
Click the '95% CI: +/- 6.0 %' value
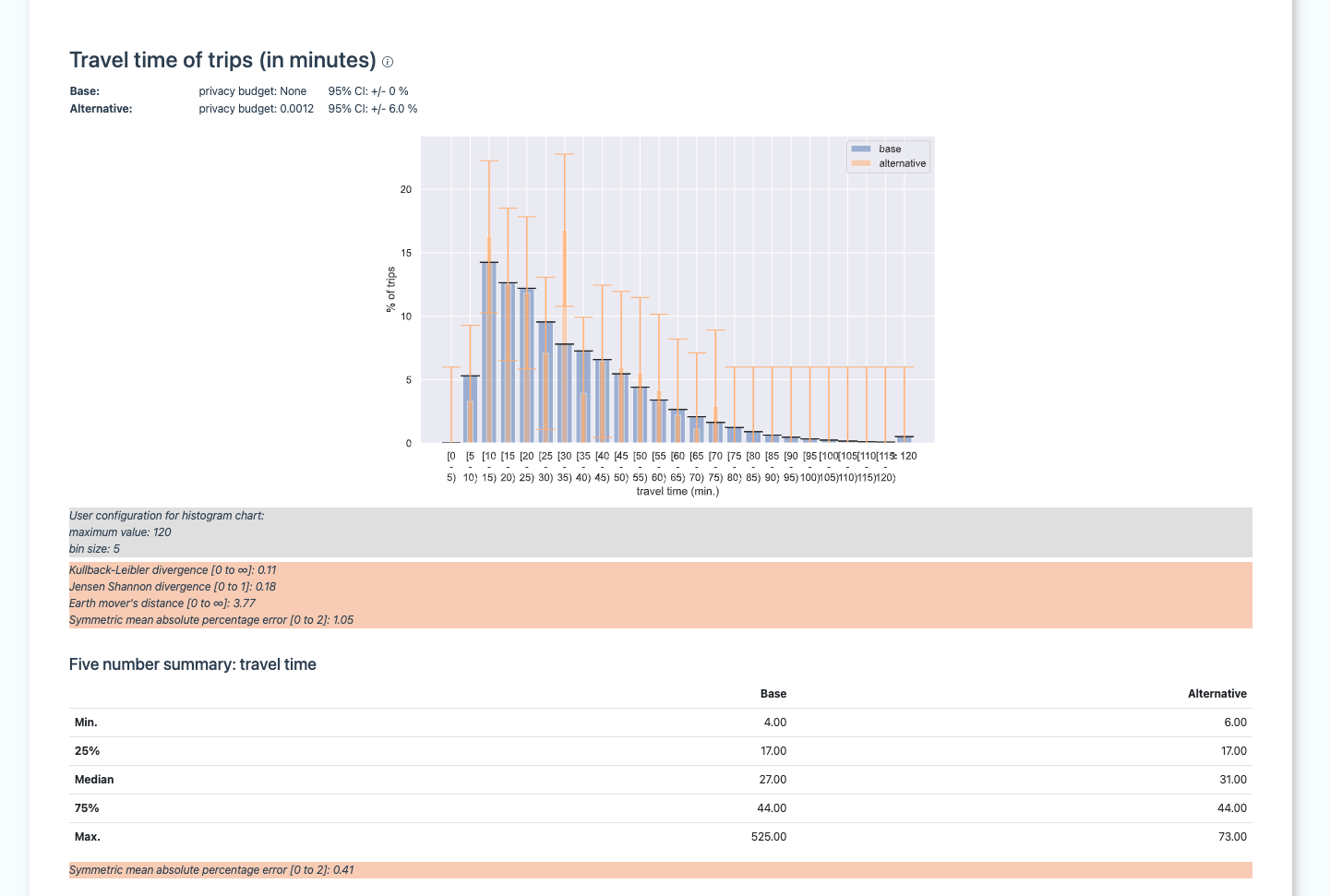(373, 109)
